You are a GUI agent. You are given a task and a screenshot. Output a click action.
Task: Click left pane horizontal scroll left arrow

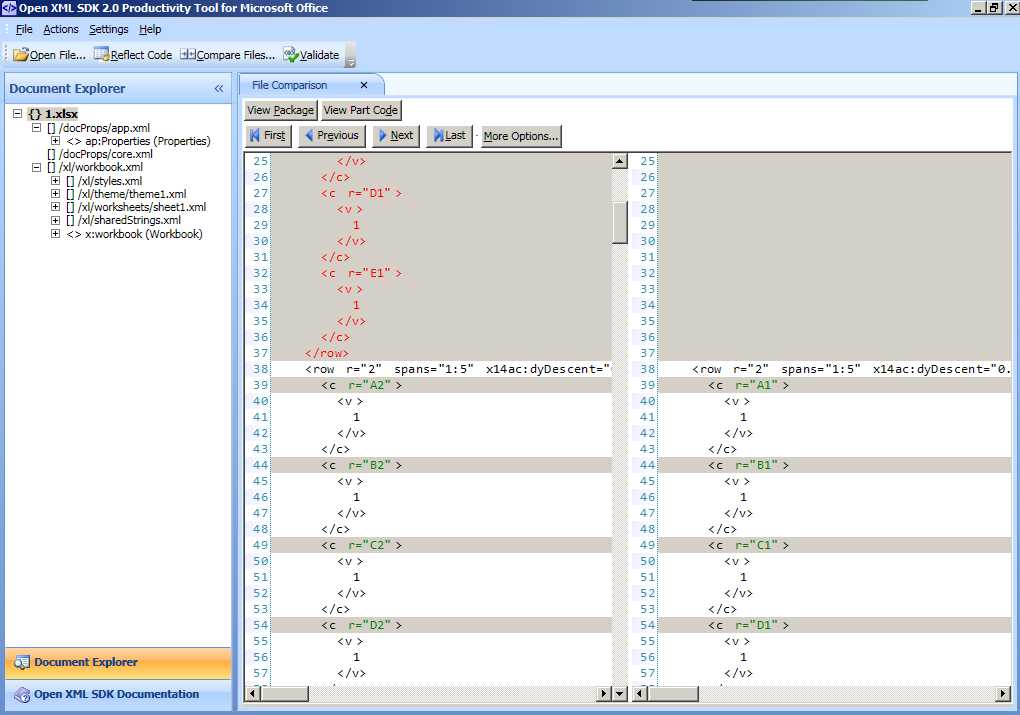tap(252, 694)
